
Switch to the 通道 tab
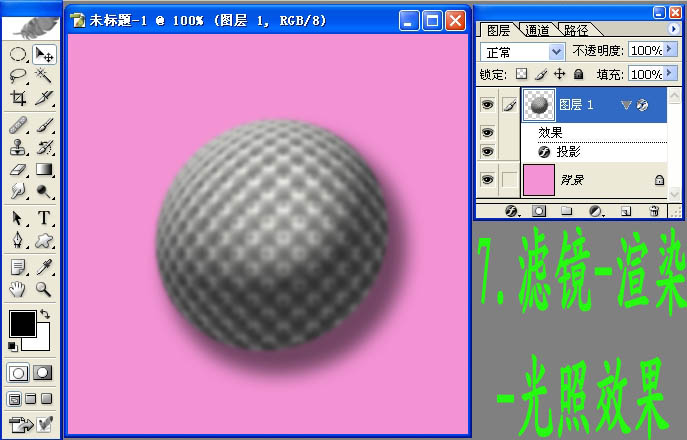click(x=537, y=30)
